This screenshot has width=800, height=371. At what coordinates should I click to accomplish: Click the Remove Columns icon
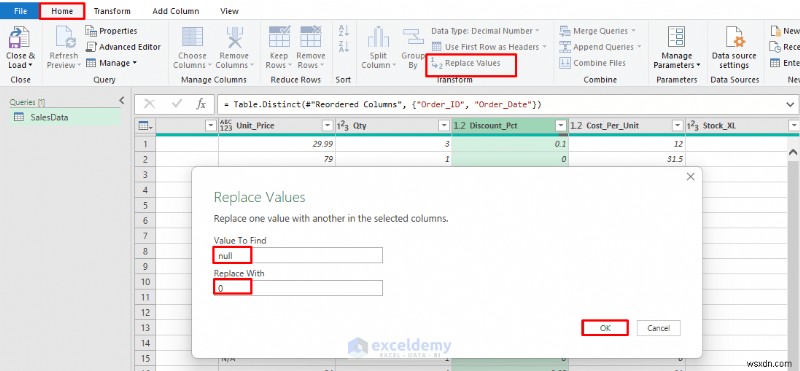tap(234, 37)
